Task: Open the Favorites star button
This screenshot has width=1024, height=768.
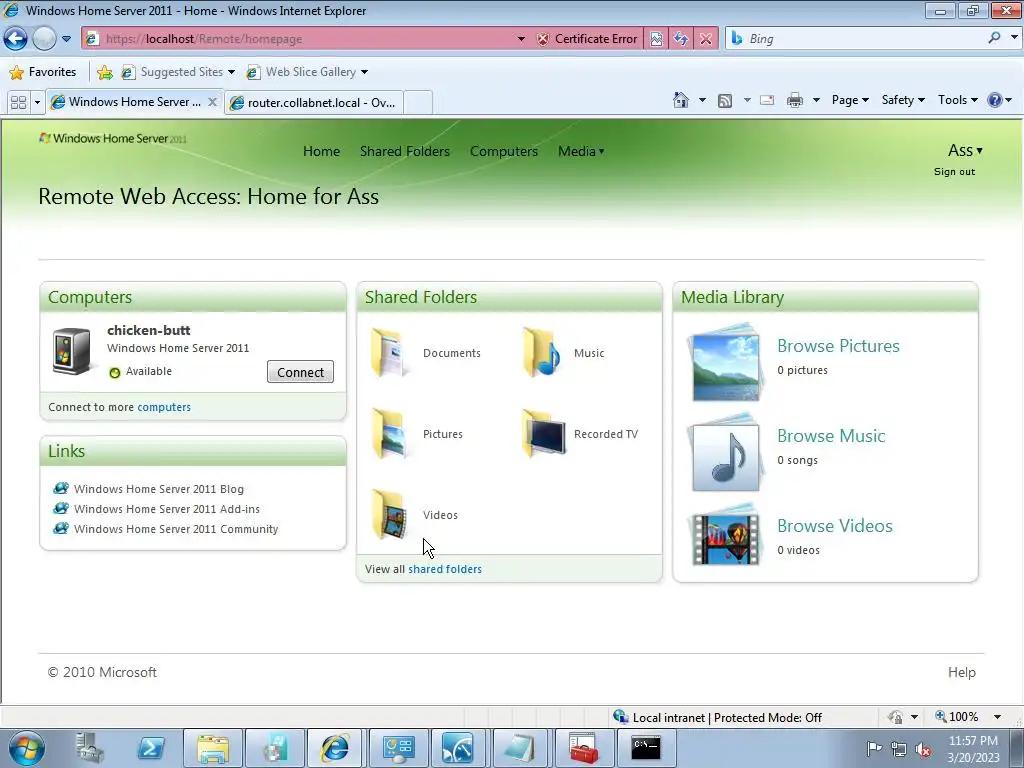Action: click(x=43, y=72)
